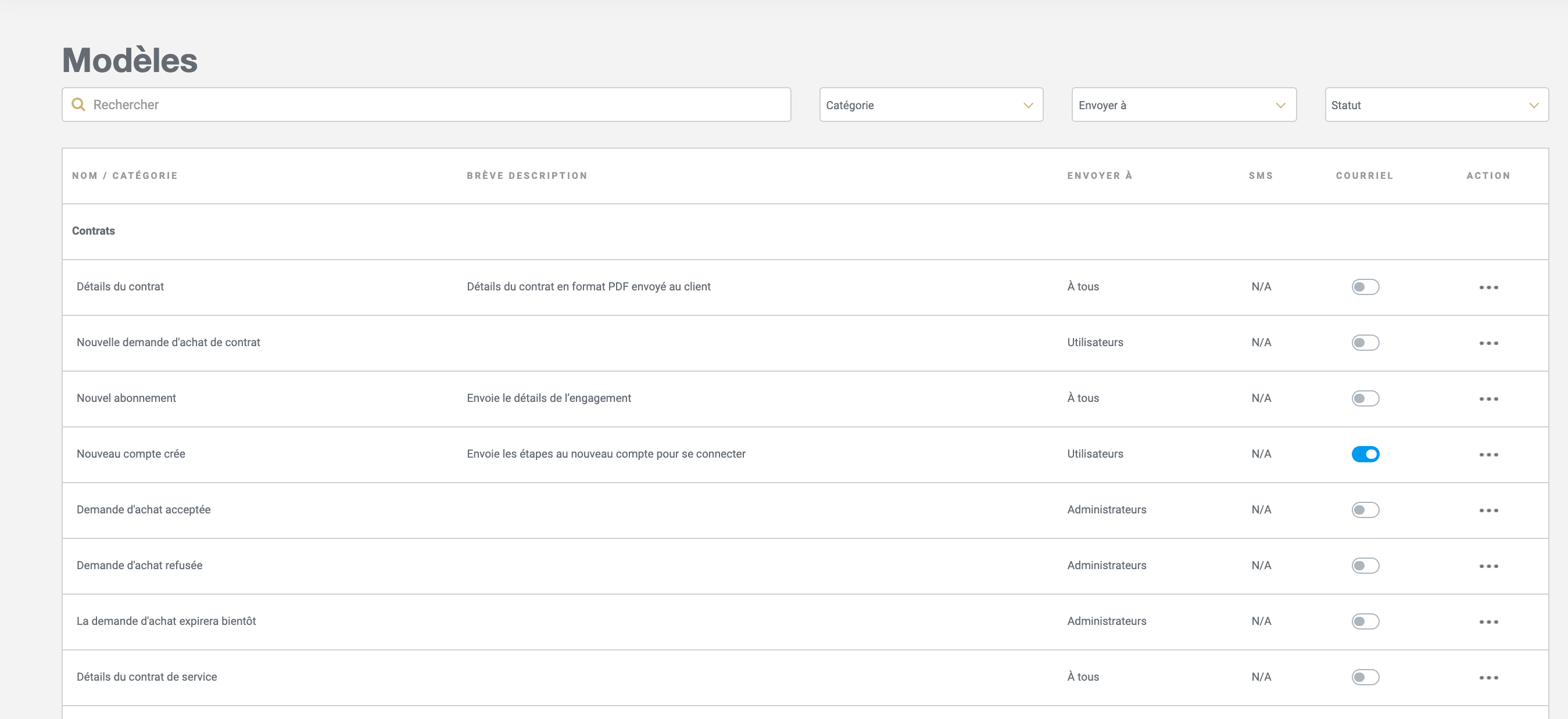Open actions menu for Demande d'achat acceptée

coord(1488,511)
